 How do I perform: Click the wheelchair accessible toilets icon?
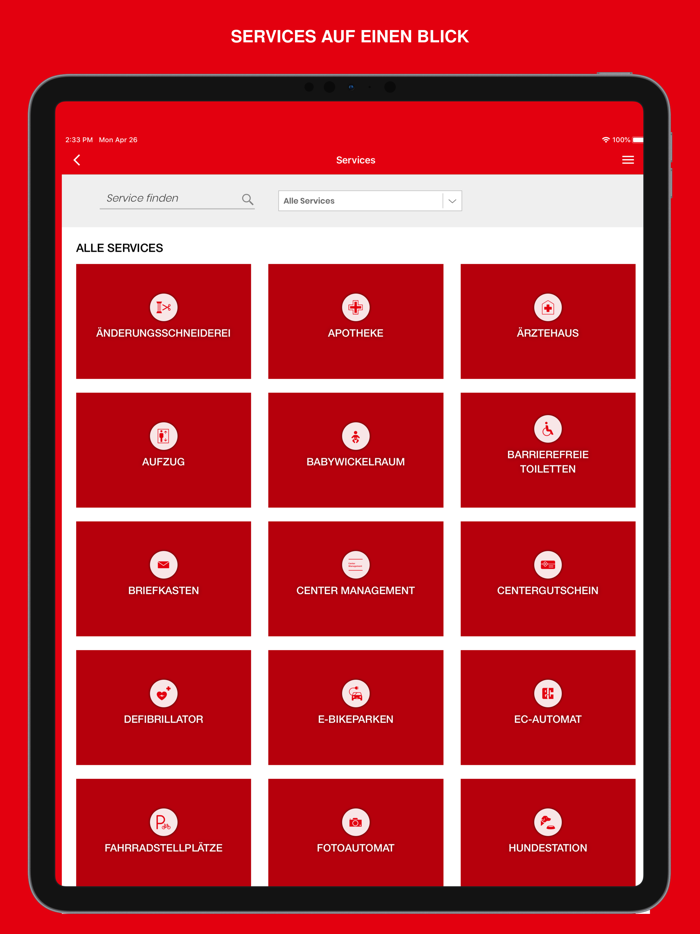click(x=547, y=429)
